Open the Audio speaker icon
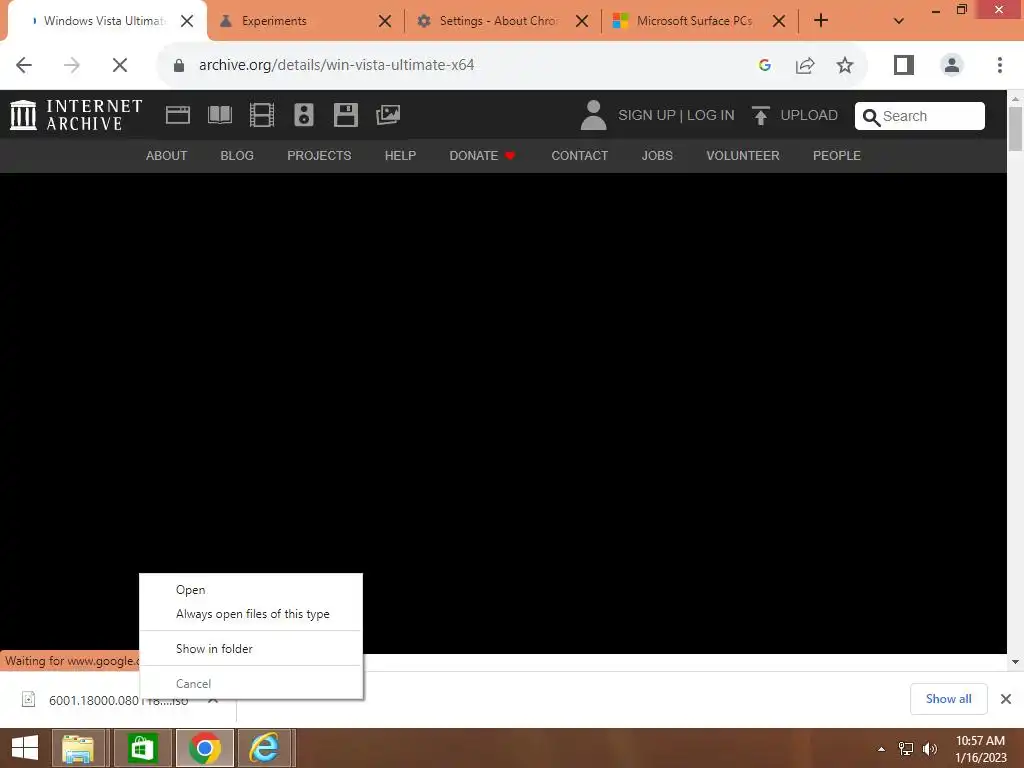The height and width of the screenshot is (768, 1024). click(x=304, y=115)
